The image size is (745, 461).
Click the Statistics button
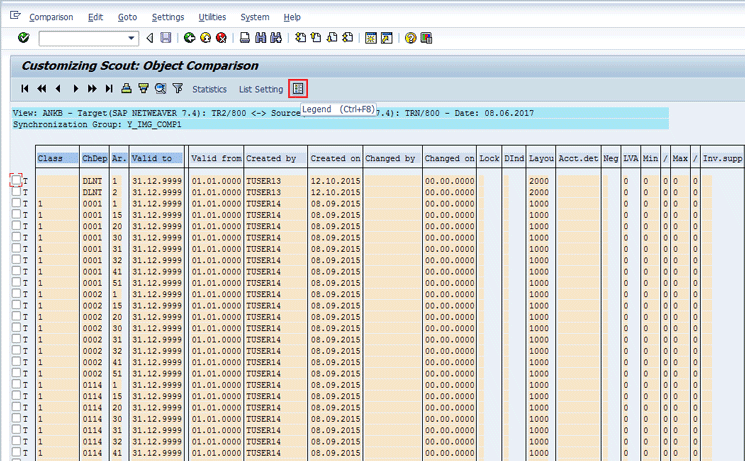[209, 89]
